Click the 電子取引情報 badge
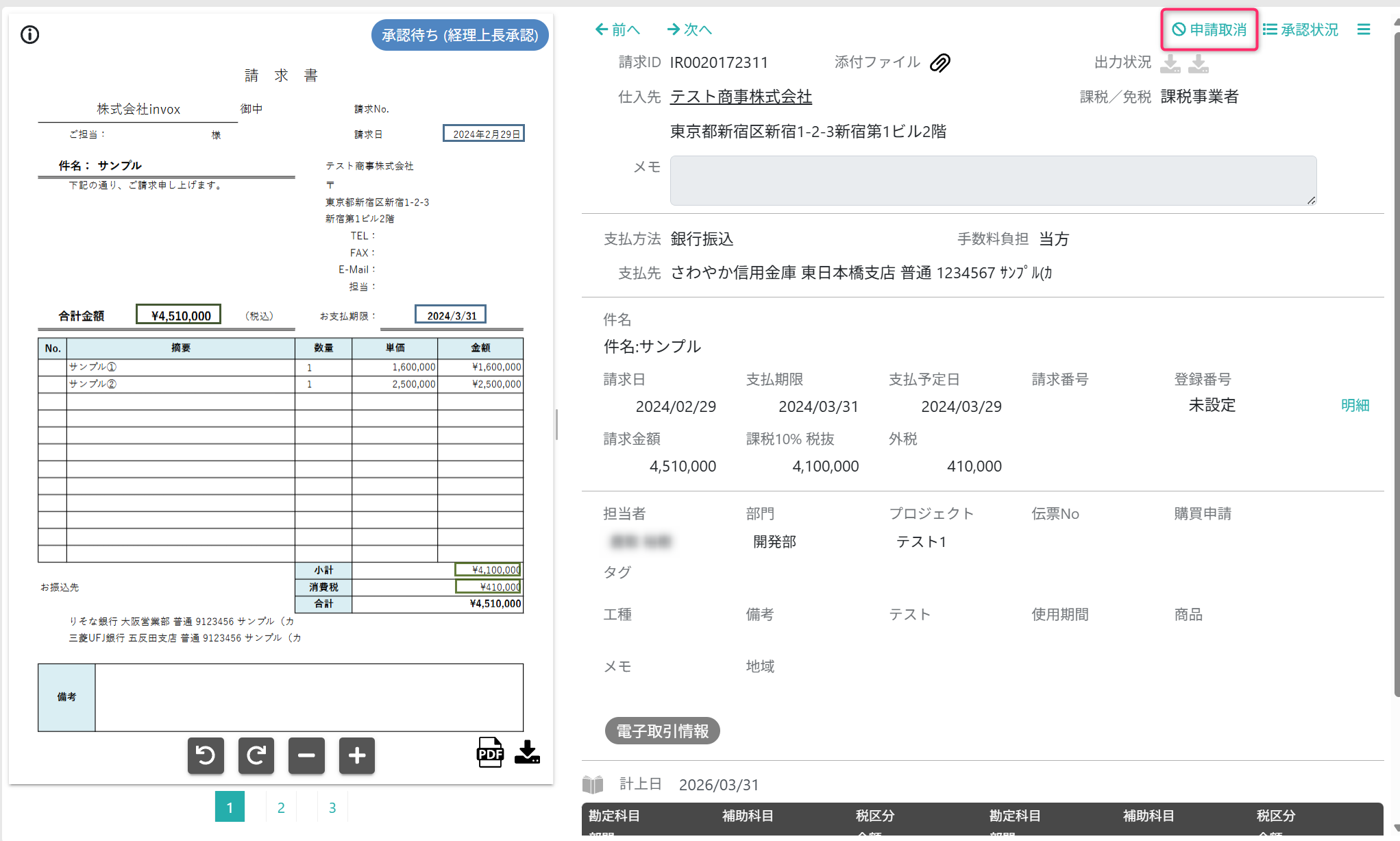 [662, 731]
